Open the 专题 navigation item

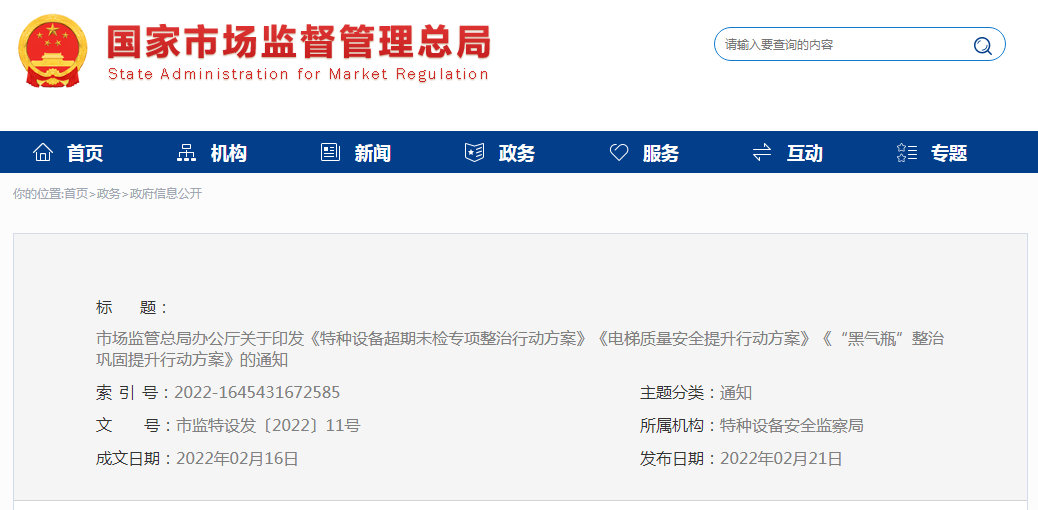949,153
